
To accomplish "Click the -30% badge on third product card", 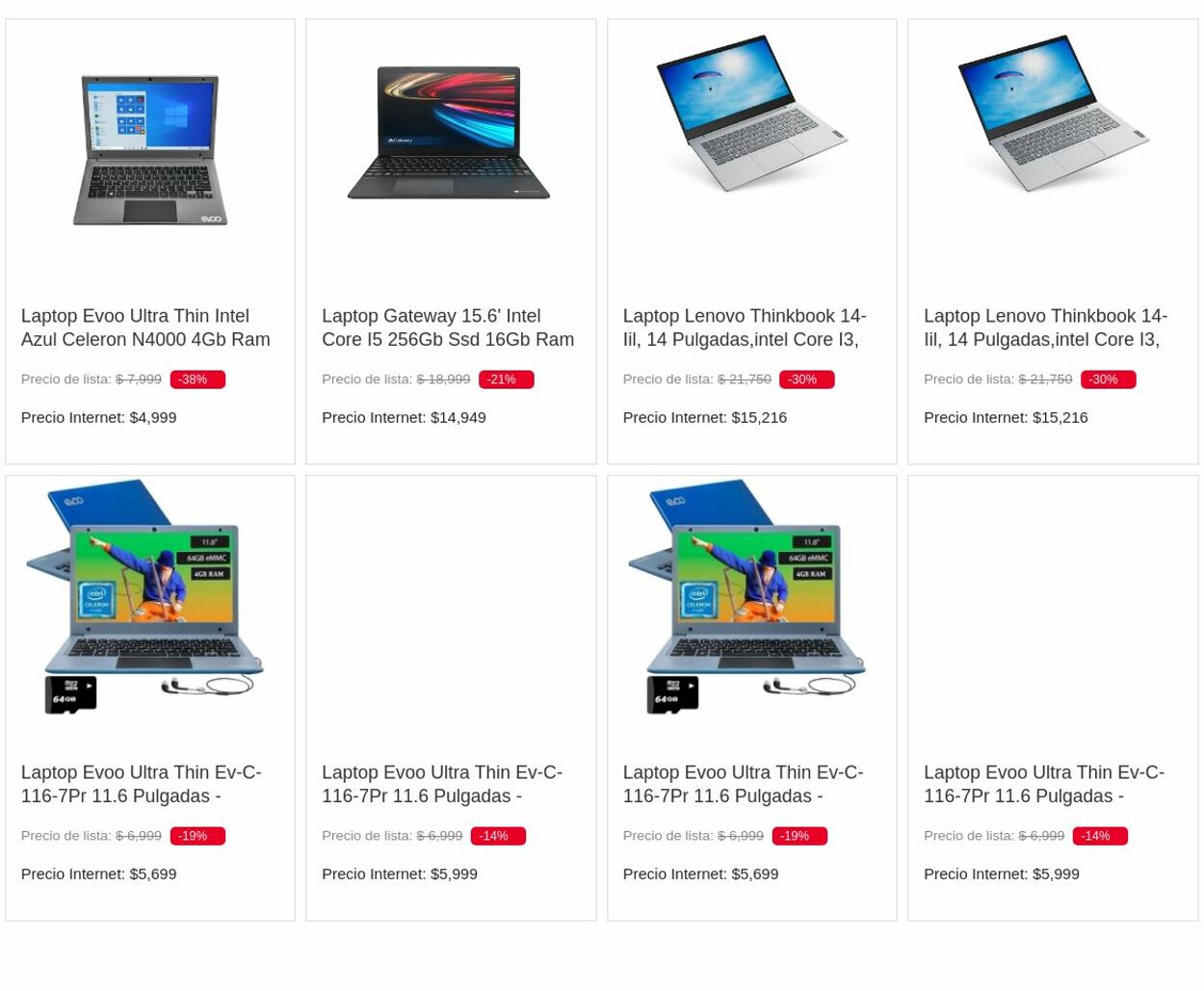I will click(806, 379).
